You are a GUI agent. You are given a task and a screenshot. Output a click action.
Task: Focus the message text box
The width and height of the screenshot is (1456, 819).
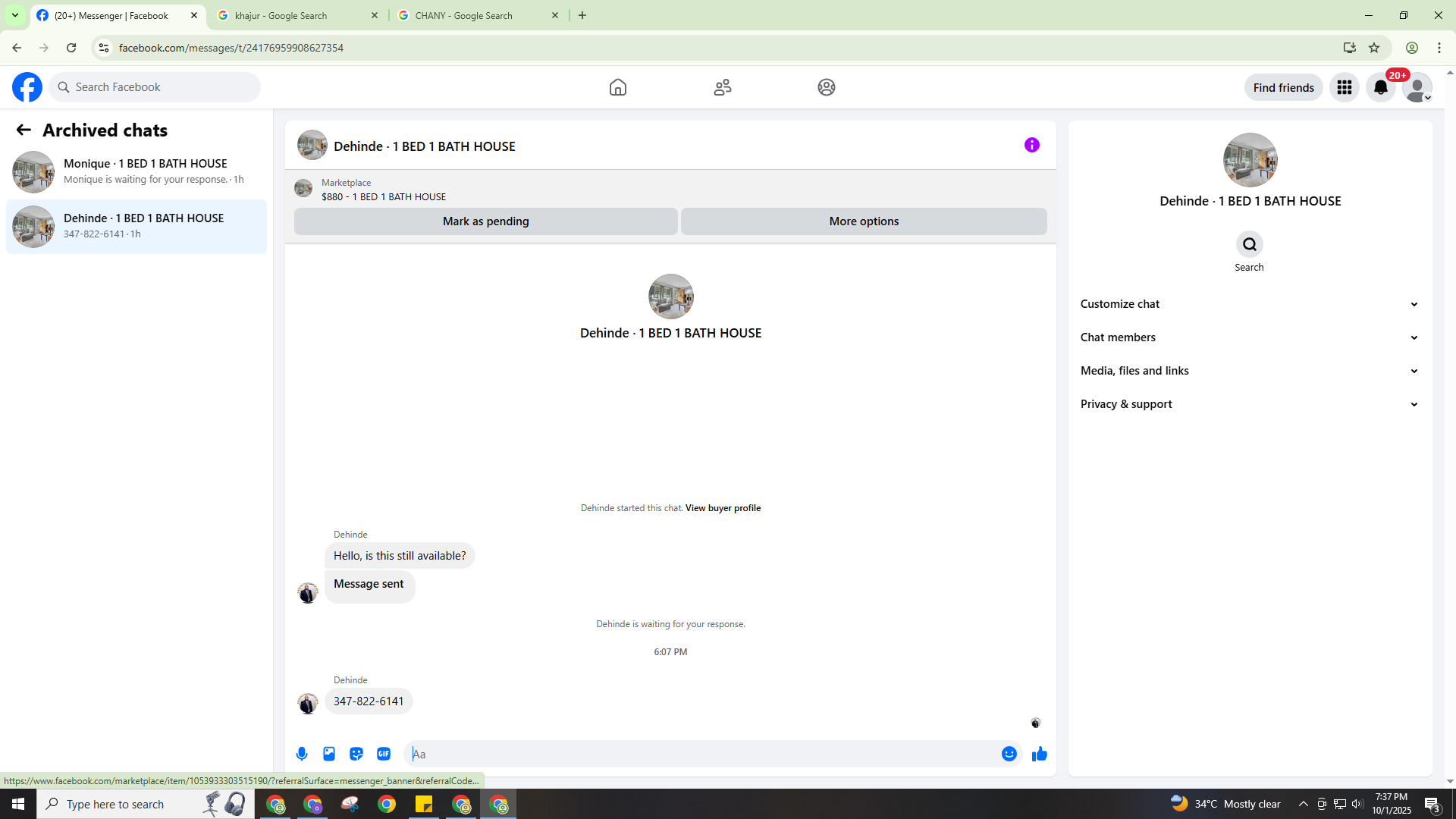(701, 754)
